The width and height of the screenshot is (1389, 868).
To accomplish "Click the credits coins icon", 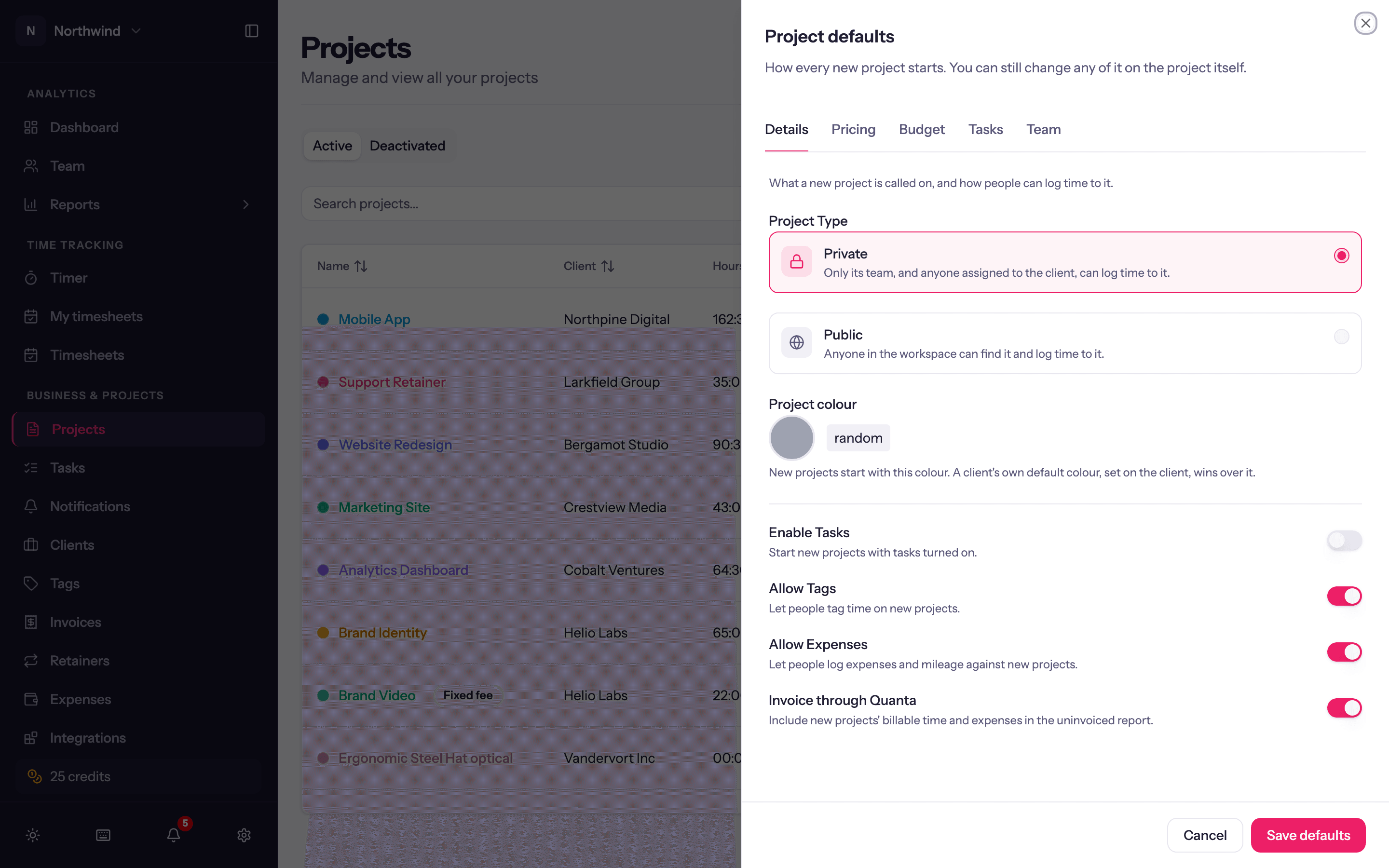I will click(x=34, y=776).
